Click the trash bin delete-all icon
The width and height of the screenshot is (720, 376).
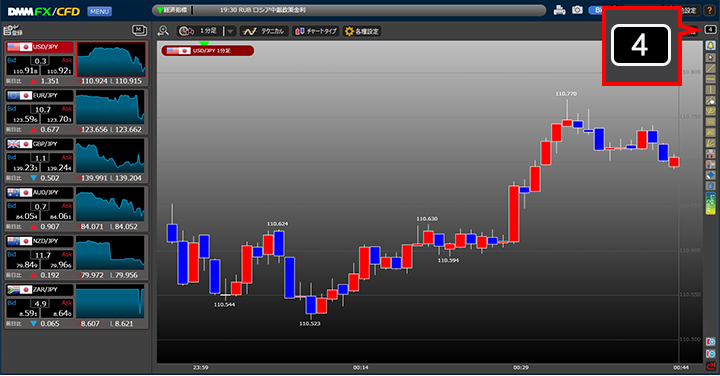pyautogui.click(x=710, y=186)
